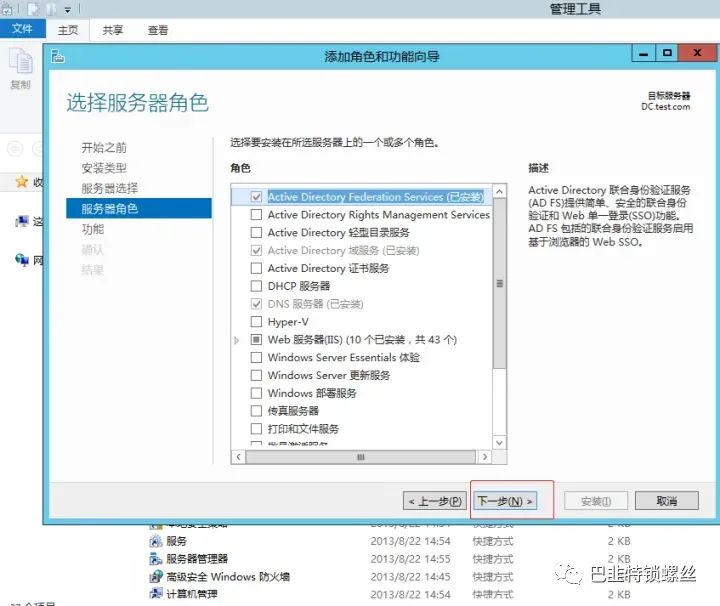This screenshot has width=720, height=606.
Task: Check Windows 部署服务 checkbox
Action: pyautogui.click(x=256, y=393)
